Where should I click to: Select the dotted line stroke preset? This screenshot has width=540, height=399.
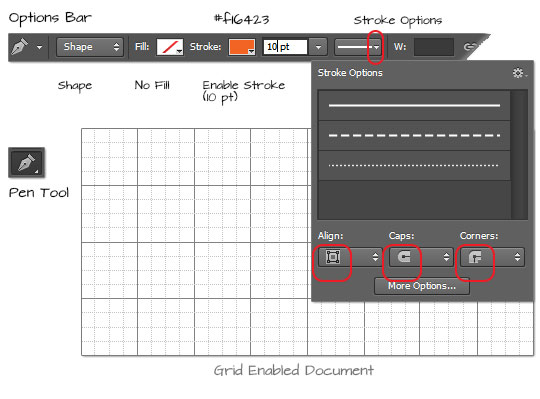pos(414,165)
